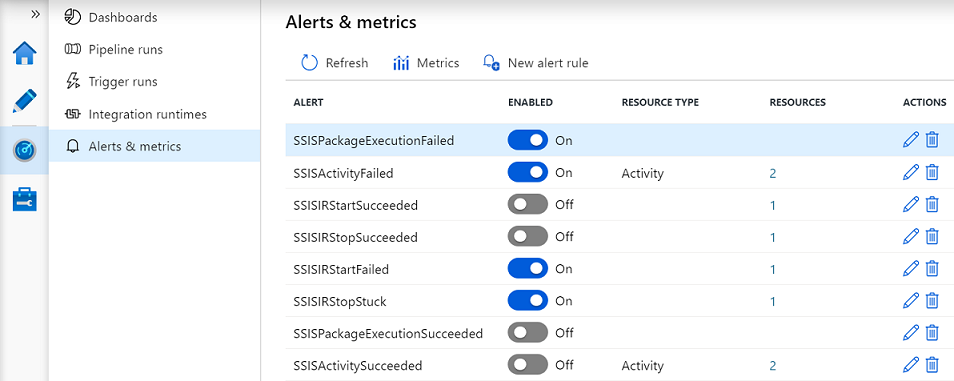The width and height of the screenshot is (954, 381).
Task: Open Trigger runs menu item
Action: tap(155, 82)
